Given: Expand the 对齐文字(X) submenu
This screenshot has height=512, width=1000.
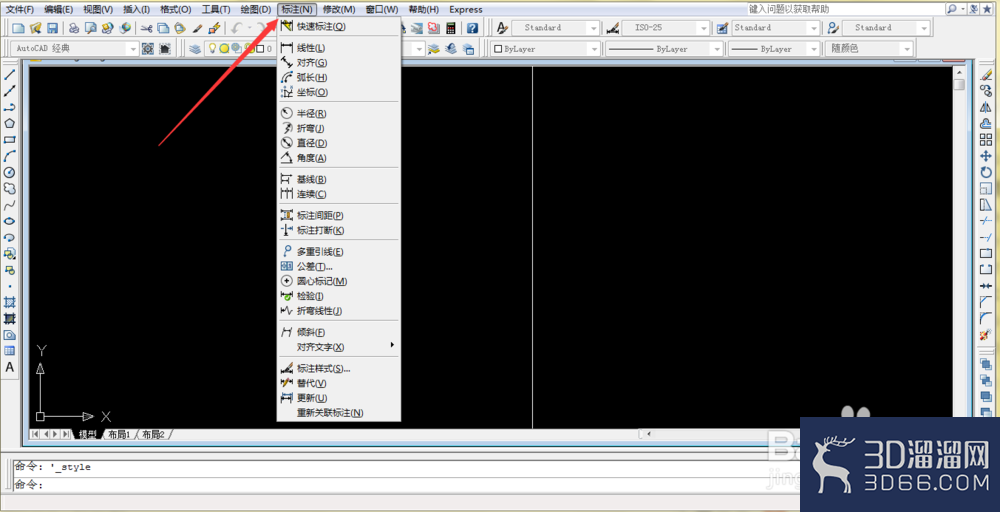Looking at the screenshot, I should (x=339, y=347).
